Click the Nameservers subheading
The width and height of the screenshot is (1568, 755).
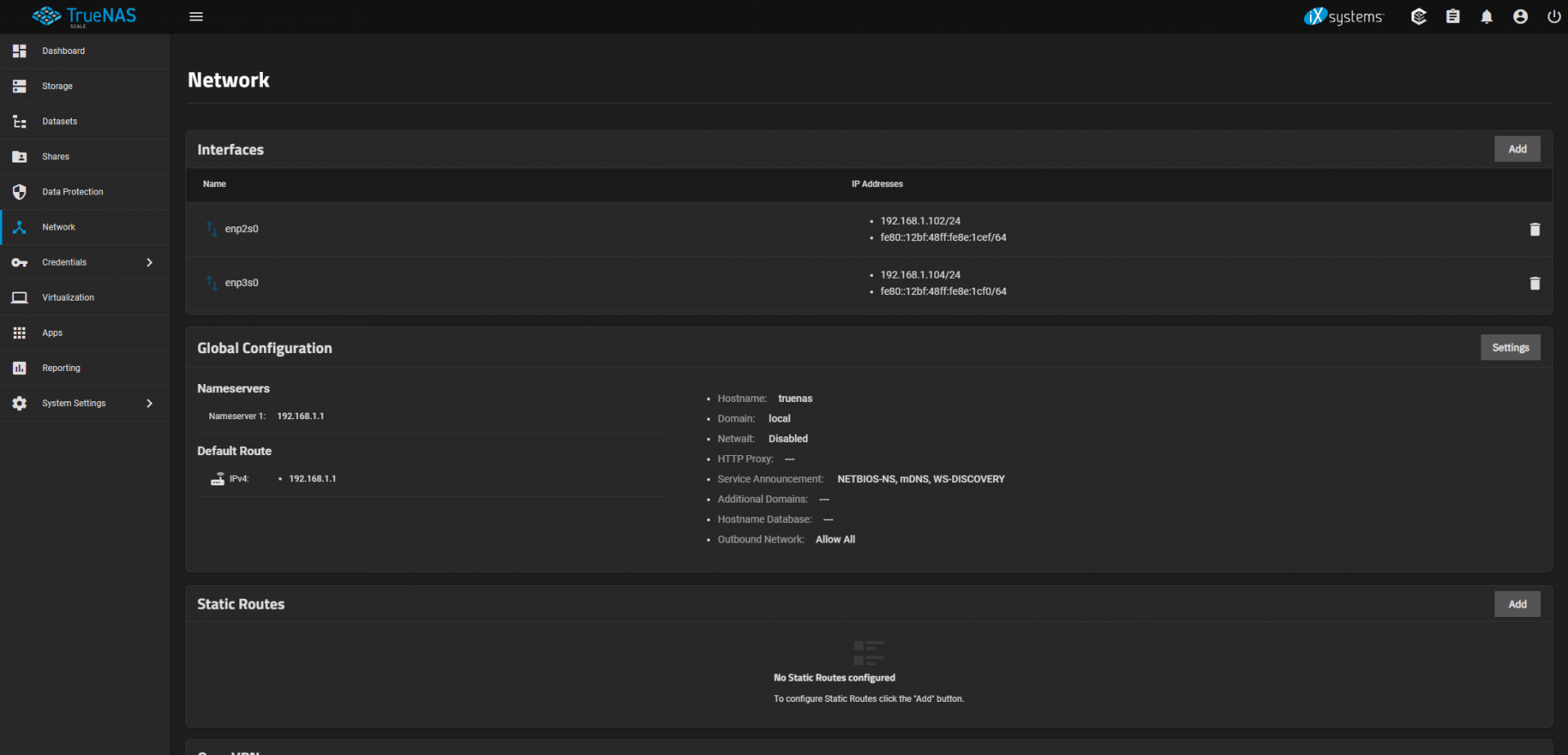[x=234, y=389]
